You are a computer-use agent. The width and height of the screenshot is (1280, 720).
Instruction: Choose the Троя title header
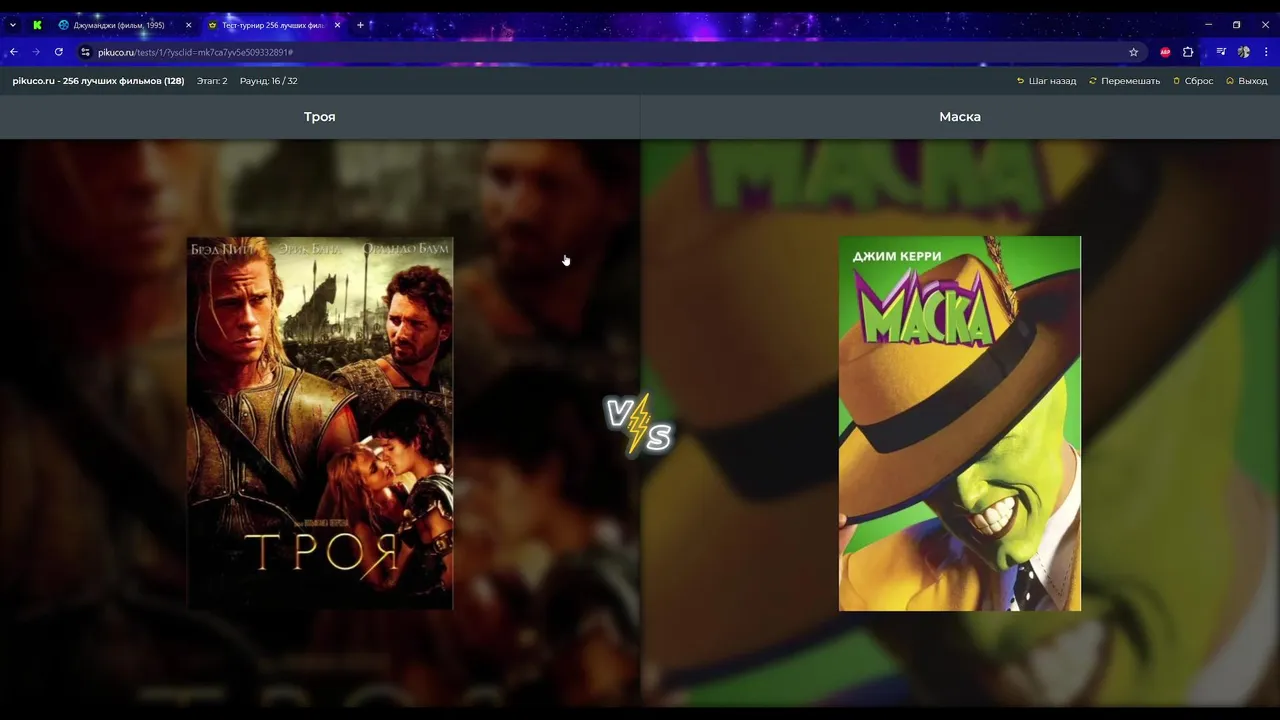point(320,117)
